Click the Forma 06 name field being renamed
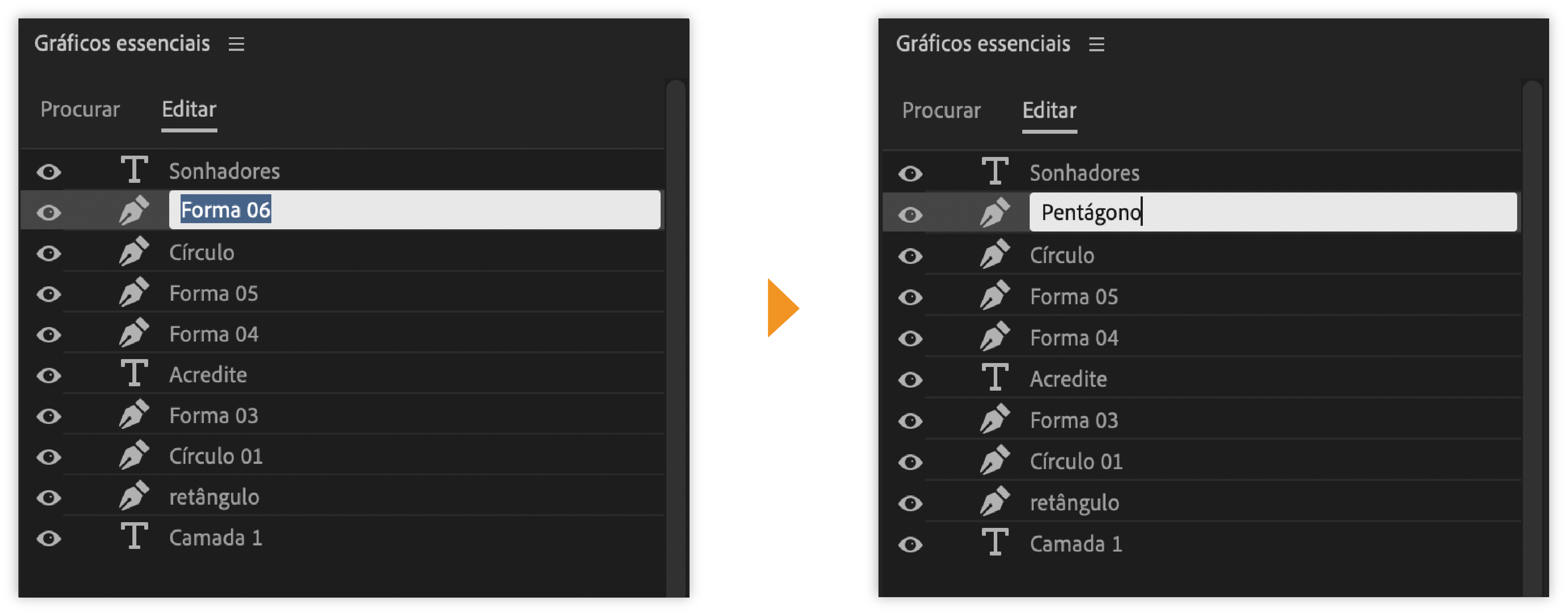The height and width of the screenshot is (616, 1568). [414, 210]
